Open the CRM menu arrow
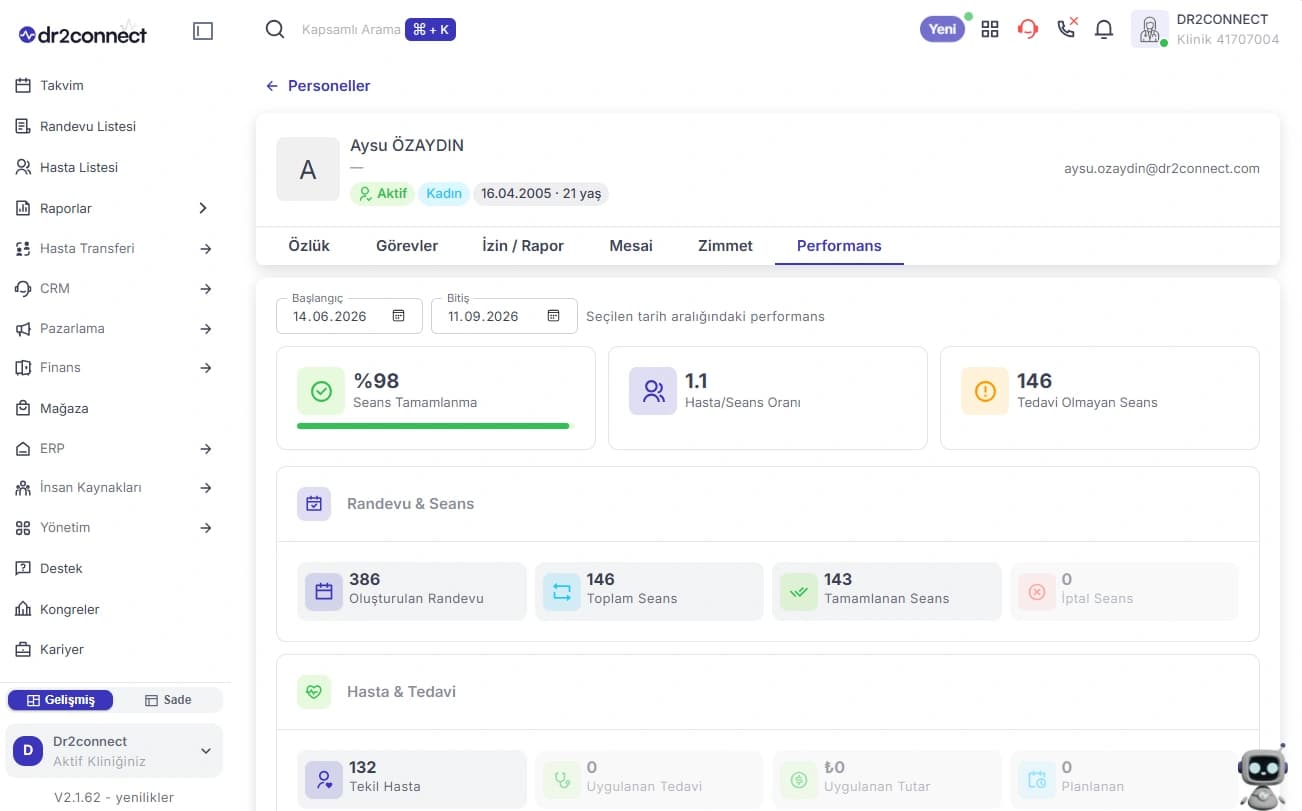 (205, 289)
